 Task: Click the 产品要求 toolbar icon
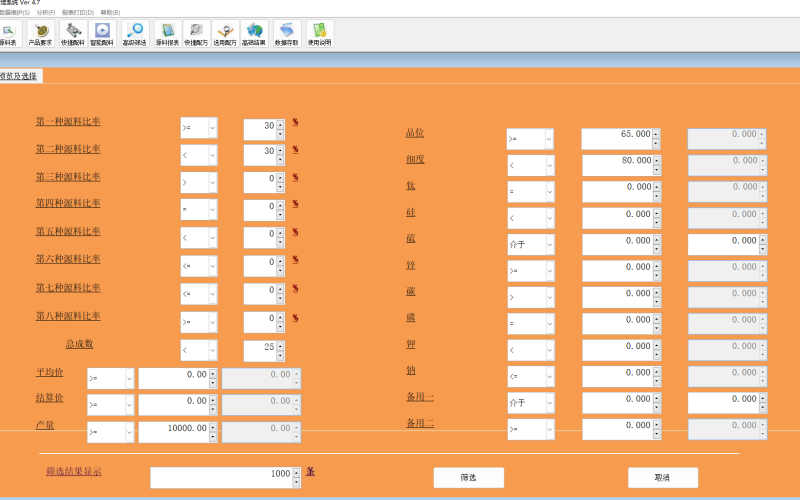point(41,35)
